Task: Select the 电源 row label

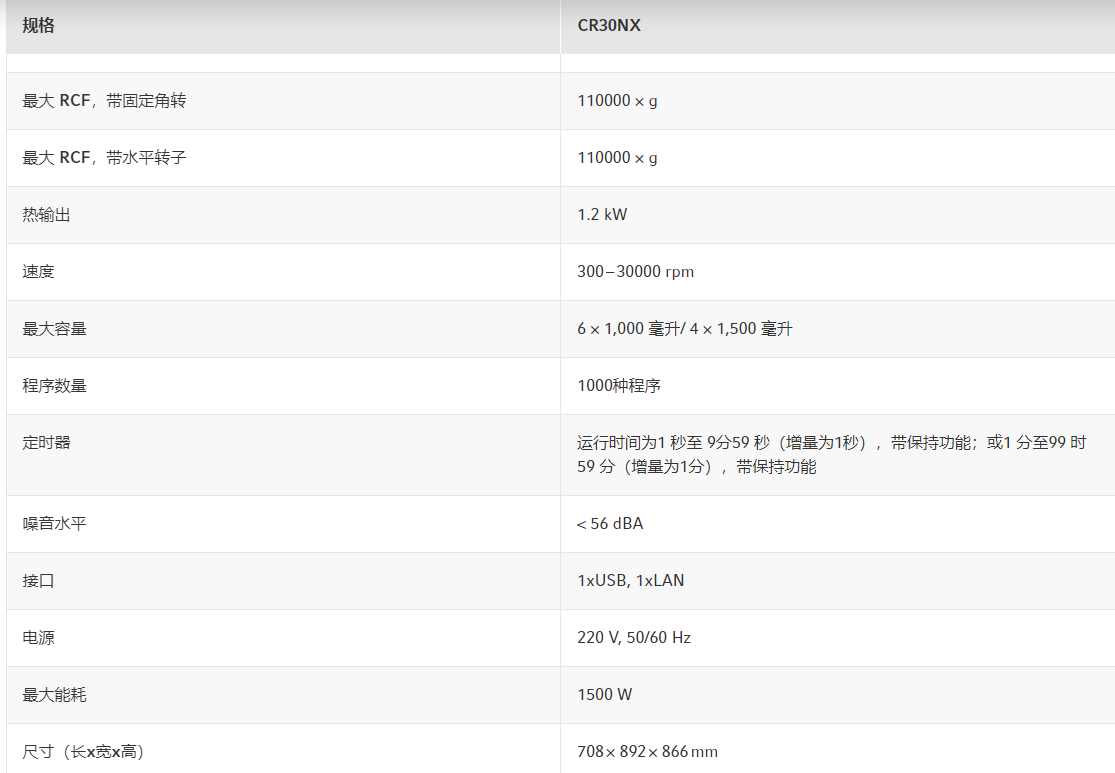Action: click(39, 638)
